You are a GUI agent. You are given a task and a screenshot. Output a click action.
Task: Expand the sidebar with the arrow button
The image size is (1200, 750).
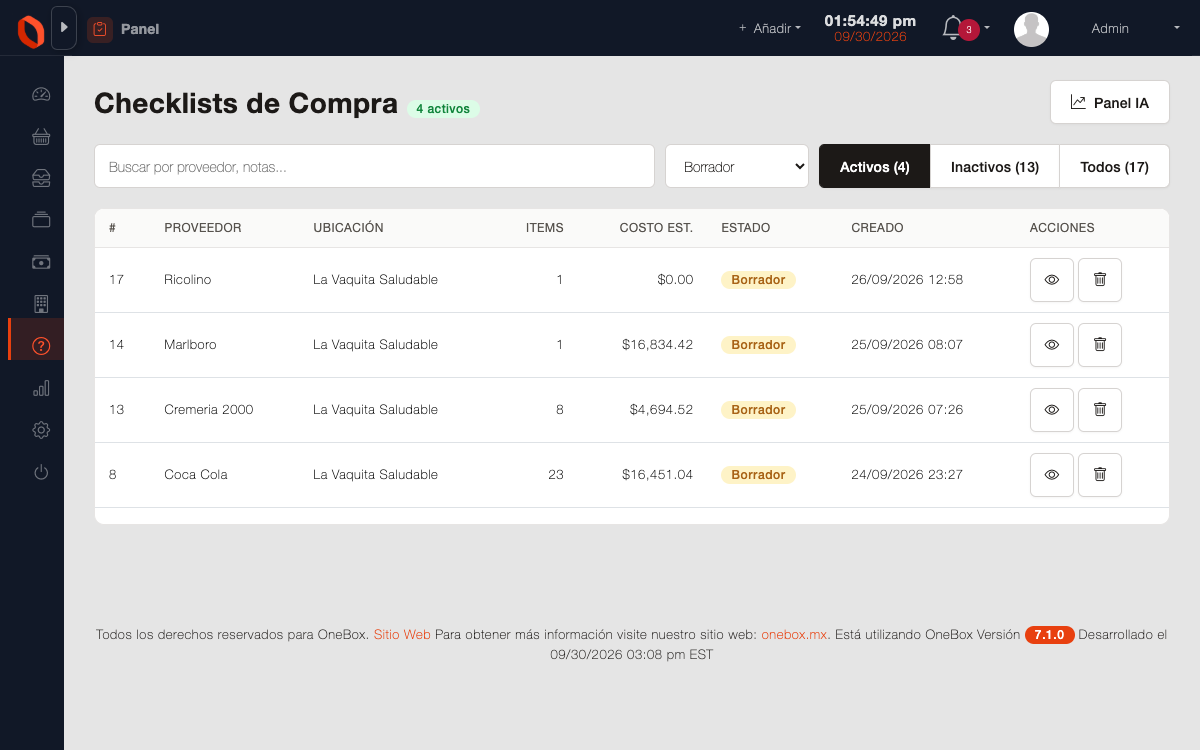tap(64, 28)
